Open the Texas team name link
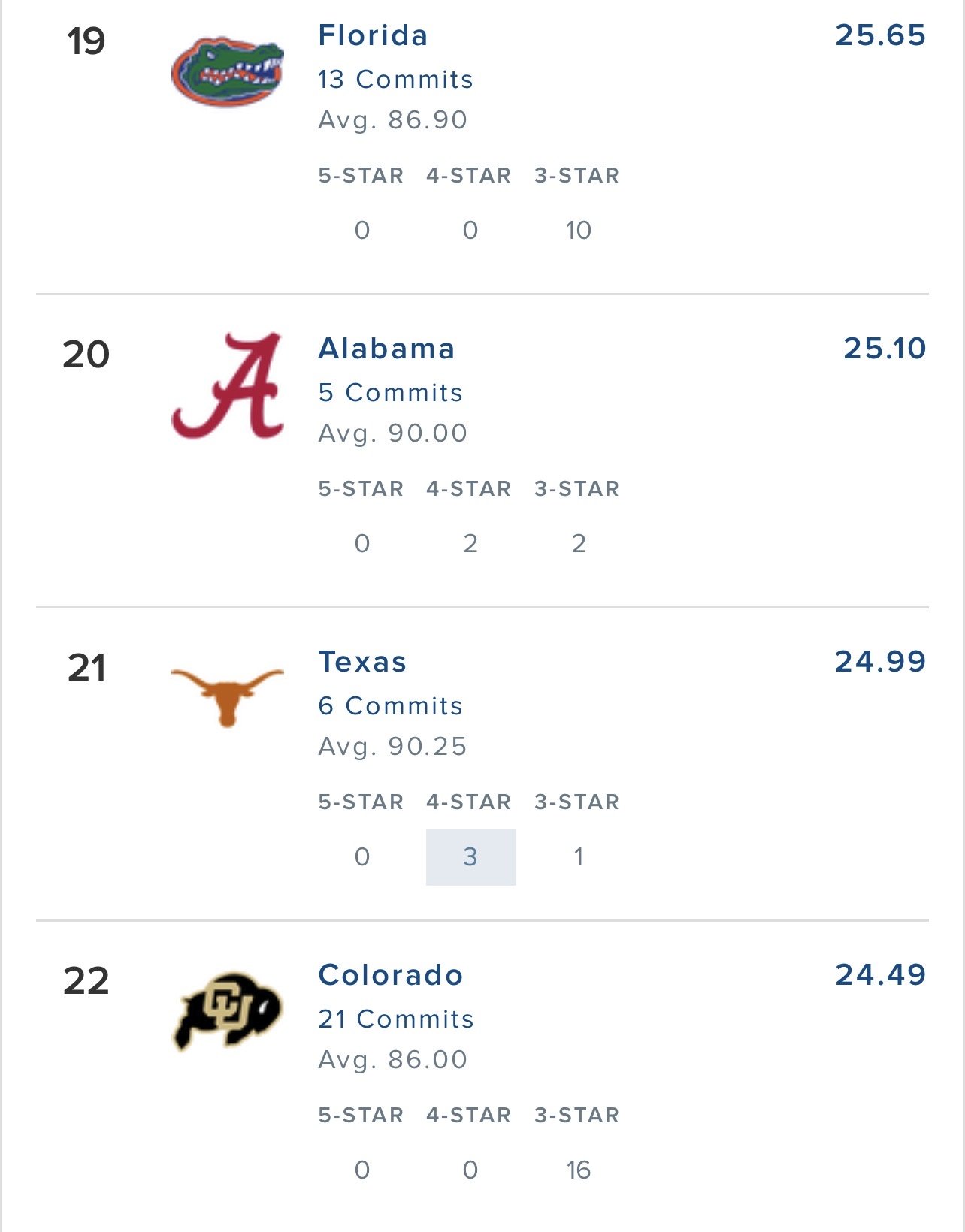The image size is (965, 1232). [362, 662]
